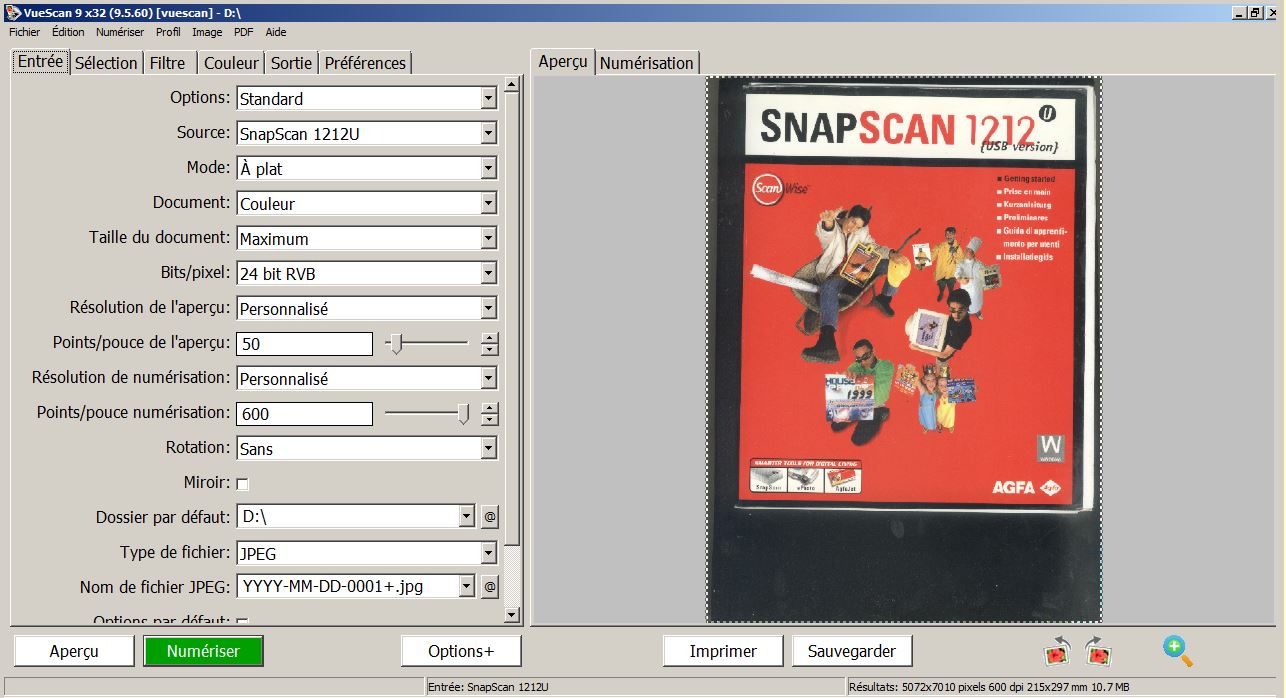The width and height of the screenshot is (1286, 698).
Task: Click the Points/pouce de l'aperçu value field
Action: [304, 344]
